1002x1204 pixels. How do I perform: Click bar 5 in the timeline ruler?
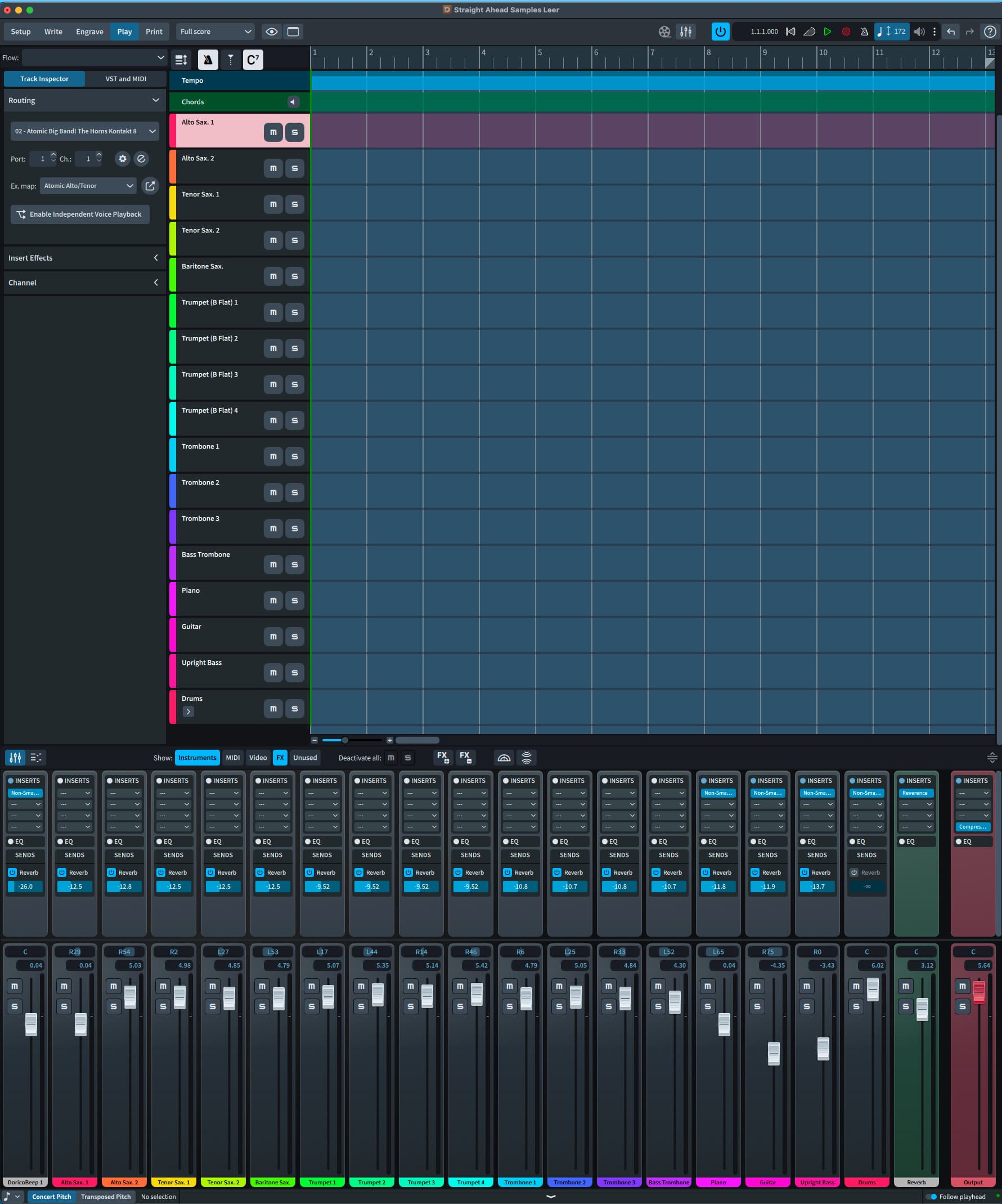coord(540,52)
